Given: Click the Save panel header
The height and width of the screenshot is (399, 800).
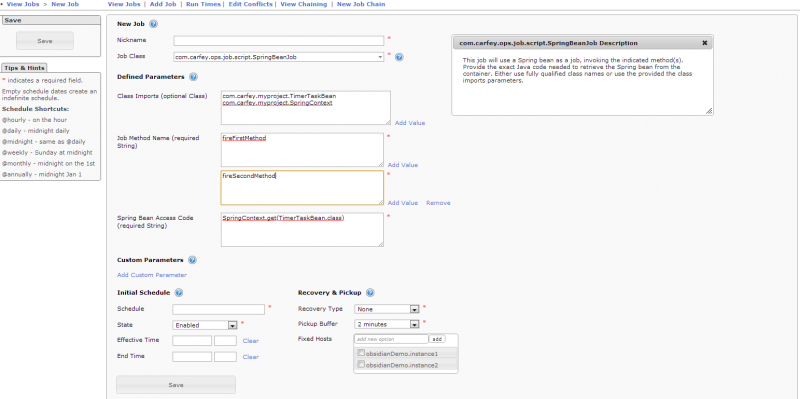Looking at the screenshot, I should click(x=51, y=20).
